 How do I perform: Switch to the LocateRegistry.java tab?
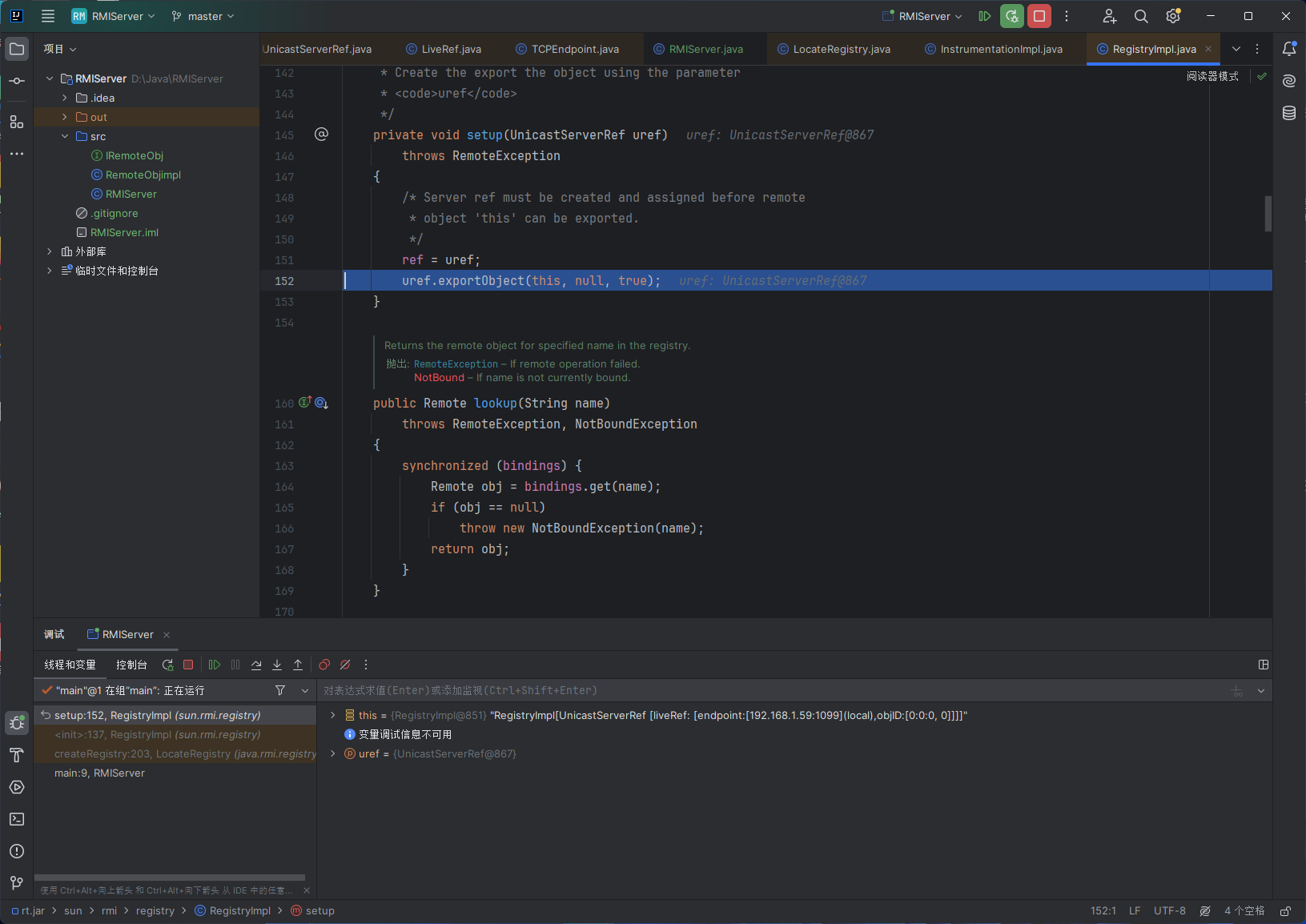pos(834,49)
